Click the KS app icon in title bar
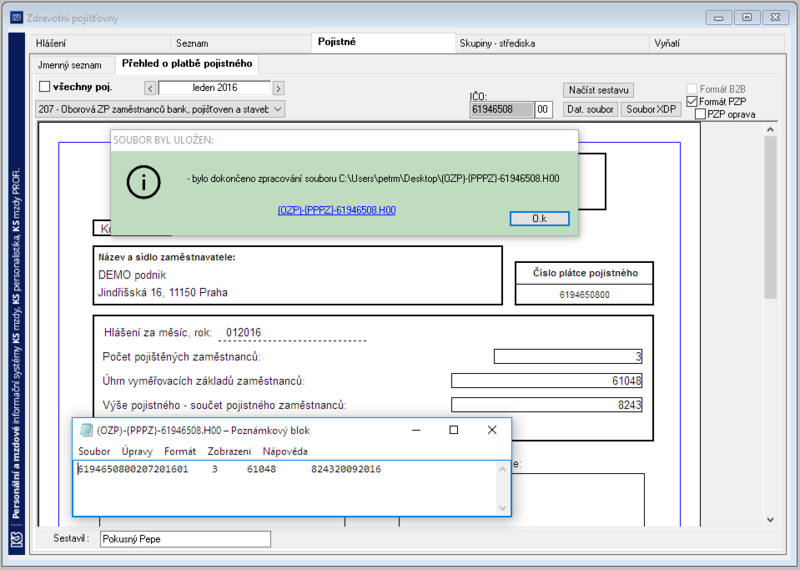The height and width of the screenshot is (570, 800). click(16, 18)
